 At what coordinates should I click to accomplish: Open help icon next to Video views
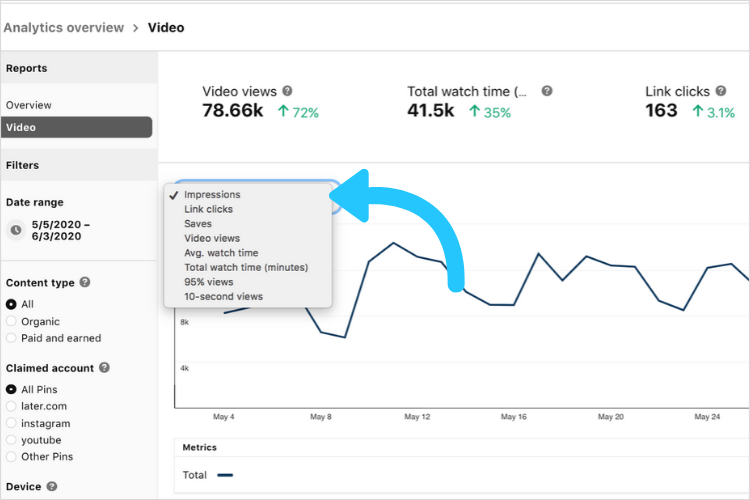[287, 90]
